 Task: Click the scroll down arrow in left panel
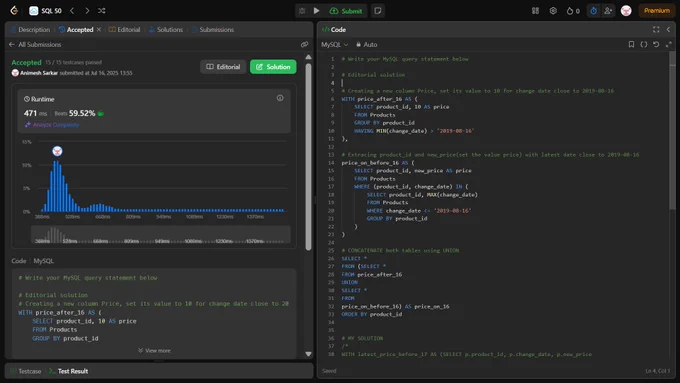click(308, 354)
